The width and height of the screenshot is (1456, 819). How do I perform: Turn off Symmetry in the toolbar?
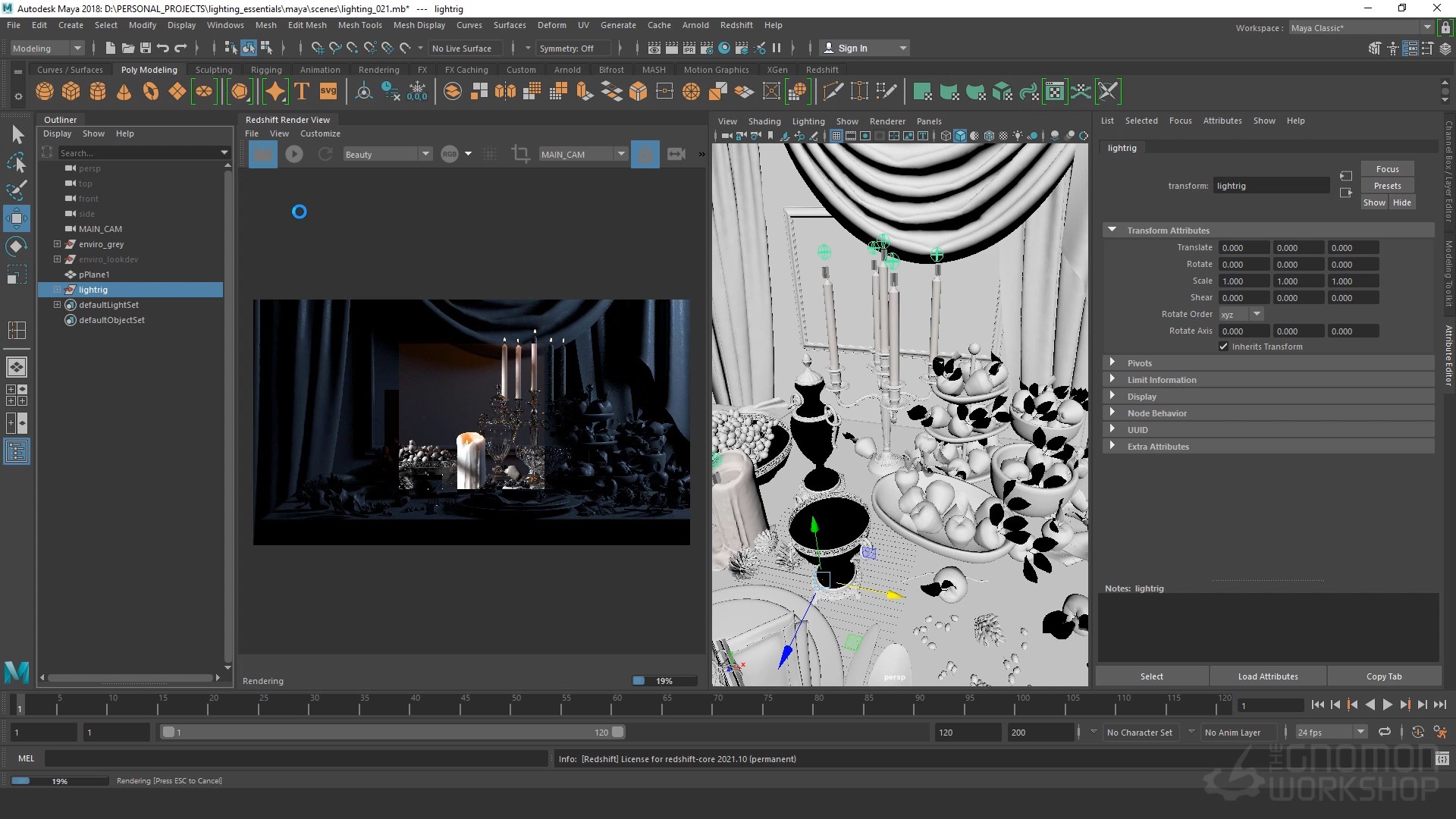pos(571,48)
